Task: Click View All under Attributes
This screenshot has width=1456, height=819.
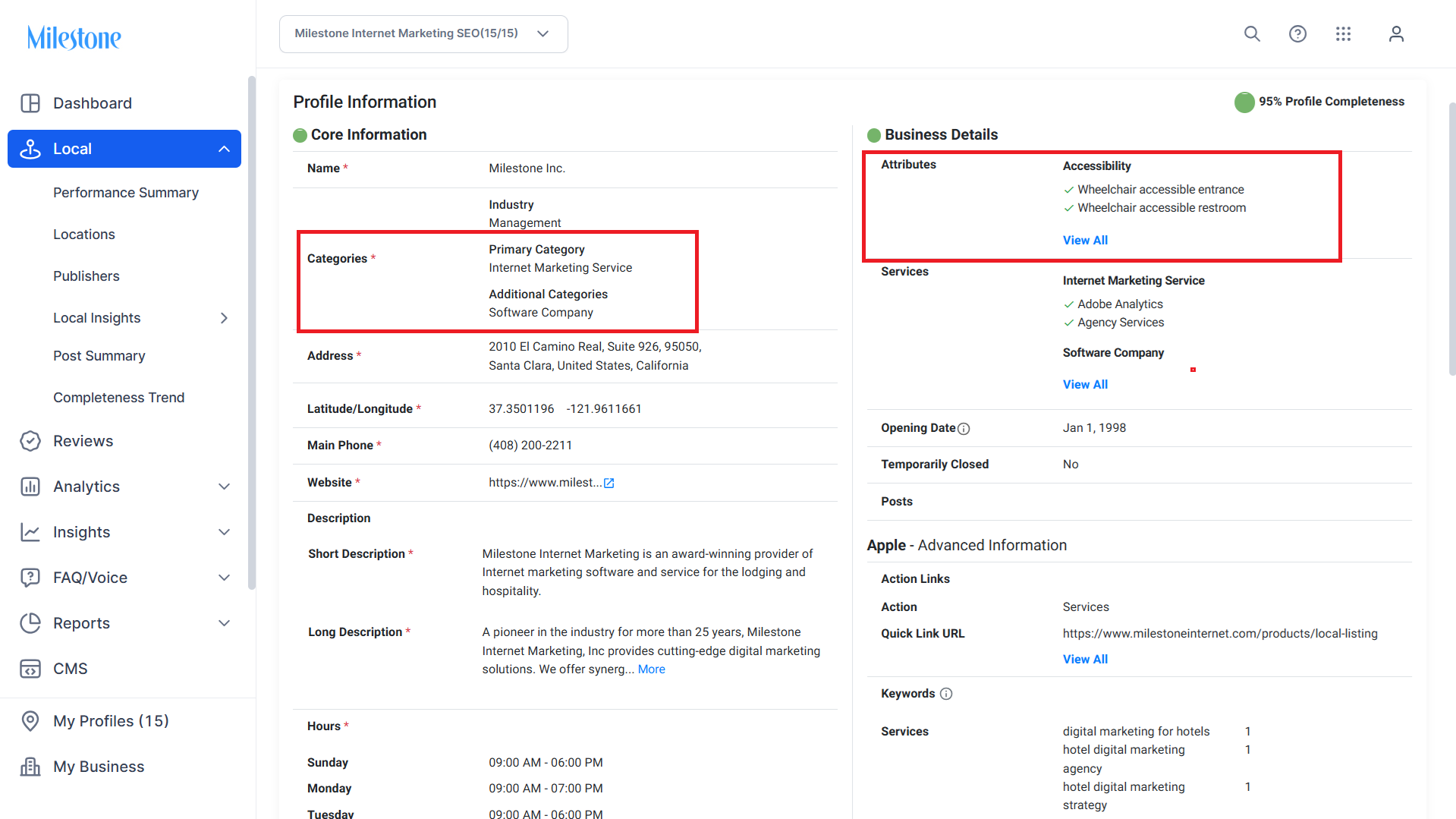Action: click(x=1085, y=241)
